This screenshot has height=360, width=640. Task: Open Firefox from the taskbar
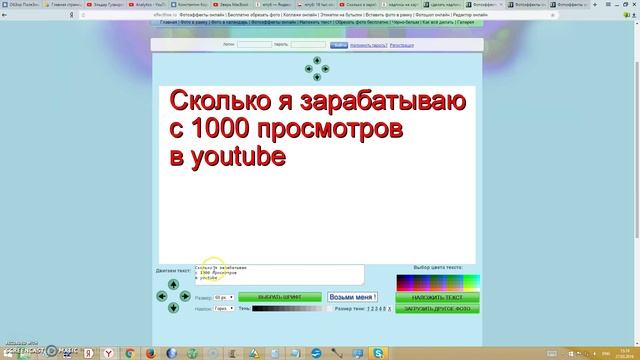pyautogui.click(x=151, y=353)
